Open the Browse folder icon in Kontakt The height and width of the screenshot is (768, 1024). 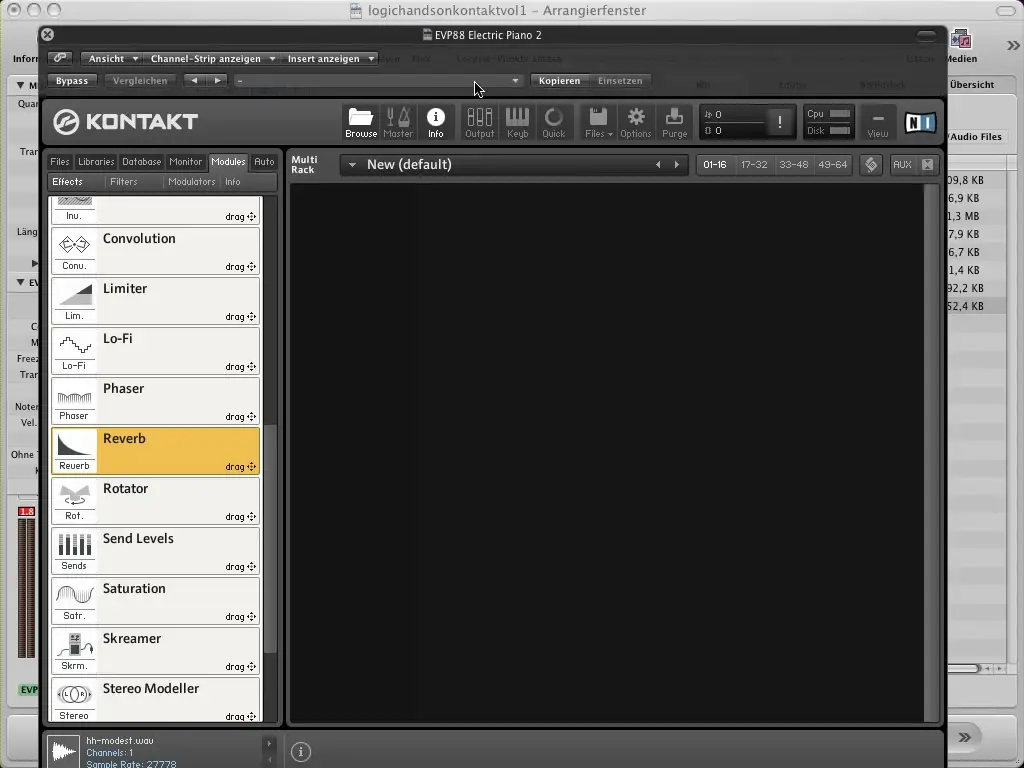[360, 122]
